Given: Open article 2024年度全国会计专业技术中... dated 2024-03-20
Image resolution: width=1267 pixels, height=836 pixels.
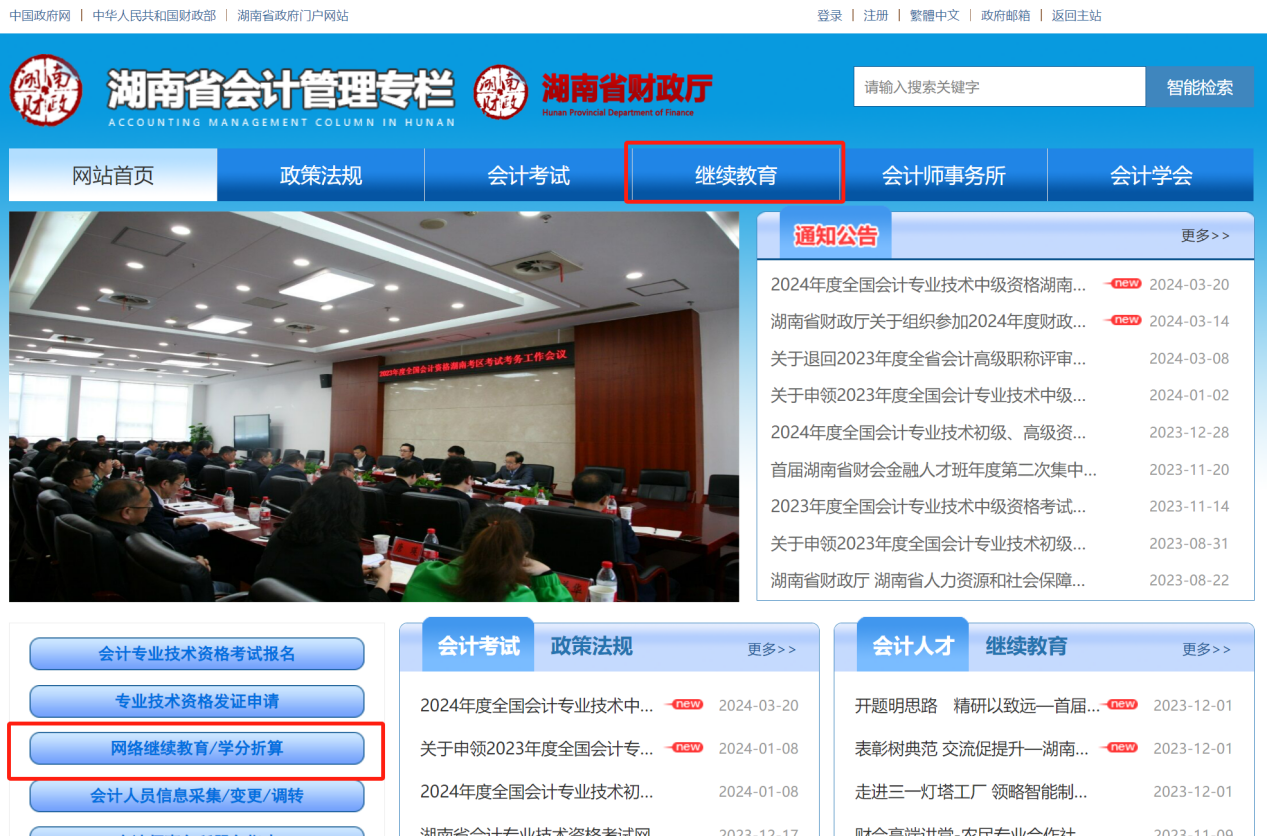Looking at the screenshot, I should 537,706.
